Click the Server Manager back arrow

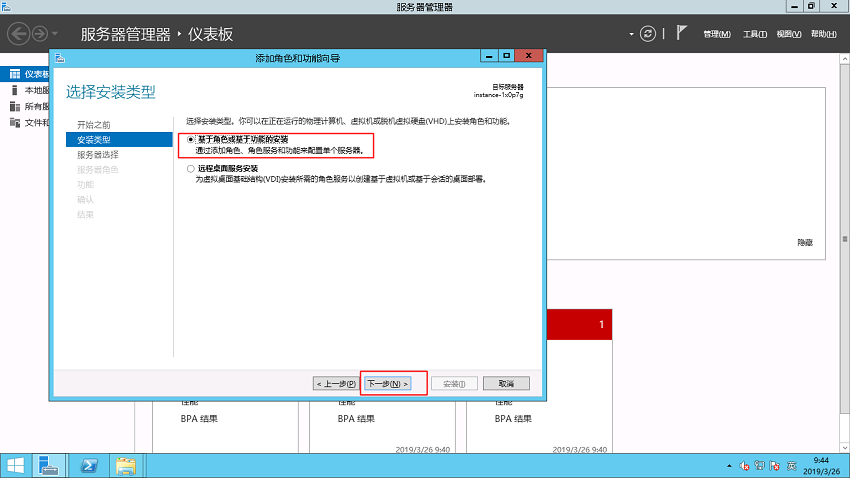pyautogui.click(x=18, y=34)
